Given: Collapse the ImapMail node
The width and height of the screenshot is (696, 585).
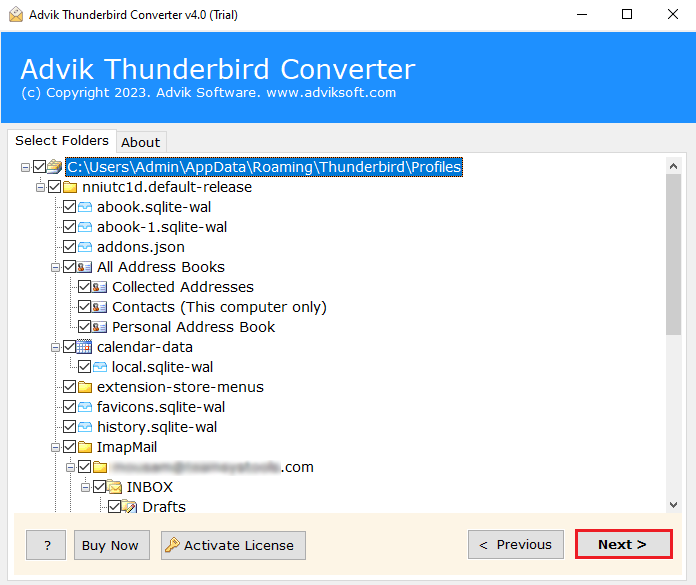Looking at the screenshot, I should [x=55, y=448].
